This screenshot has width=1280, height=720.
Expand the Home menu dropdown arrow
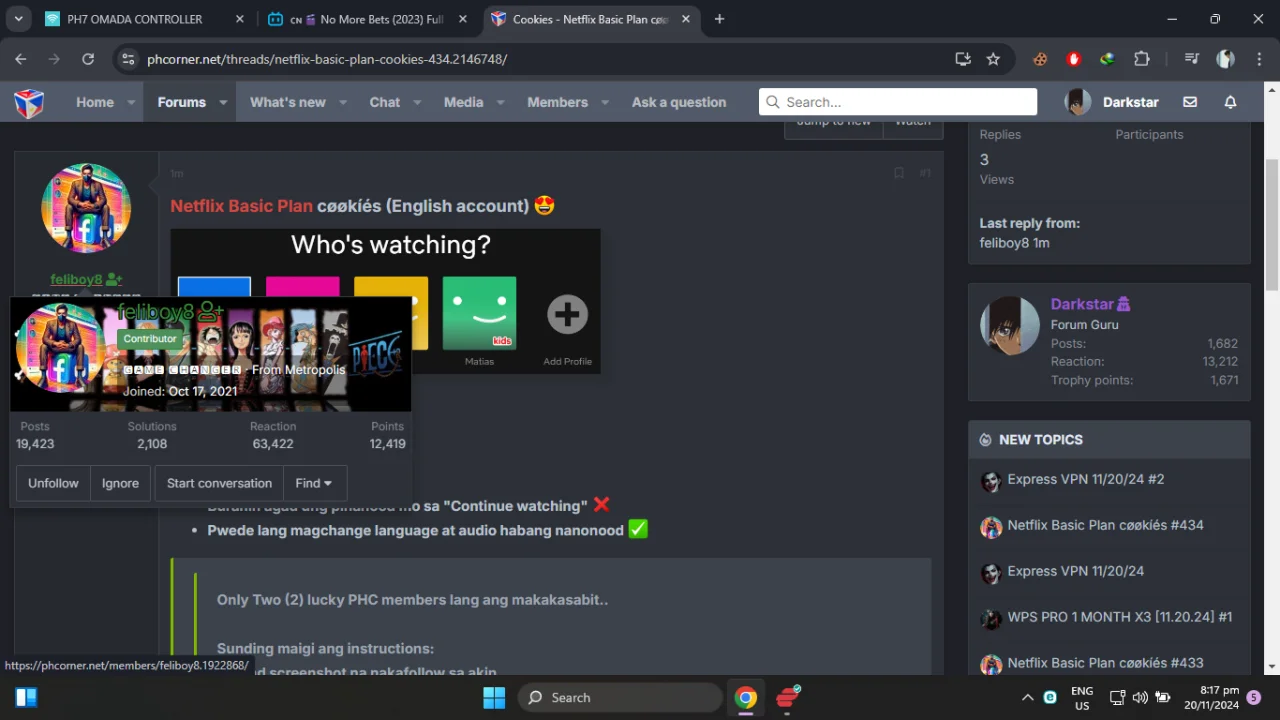(x=132, y=102)
